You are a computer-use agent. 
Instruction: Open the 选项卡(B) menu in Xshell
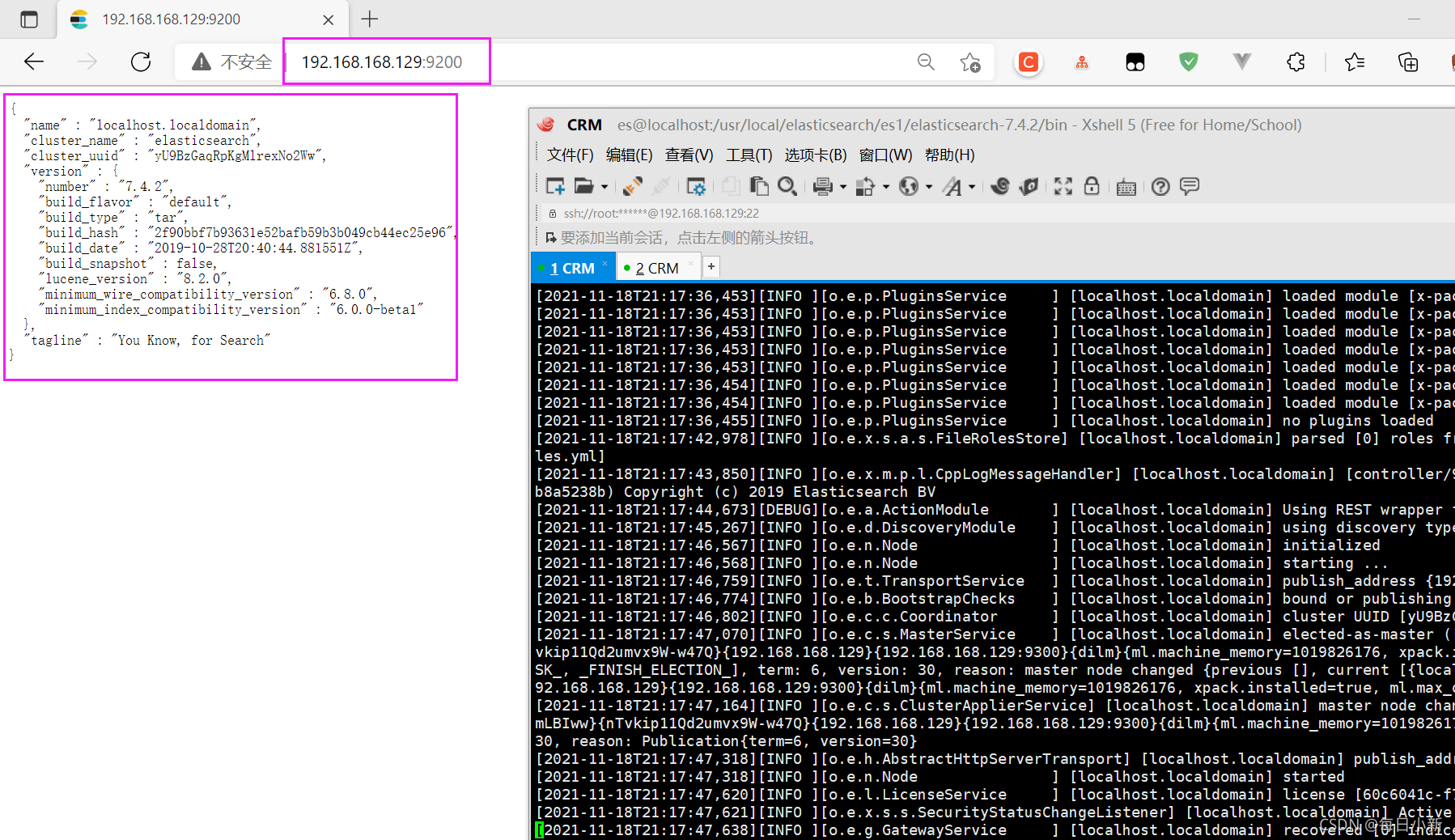tap(815, 155)
